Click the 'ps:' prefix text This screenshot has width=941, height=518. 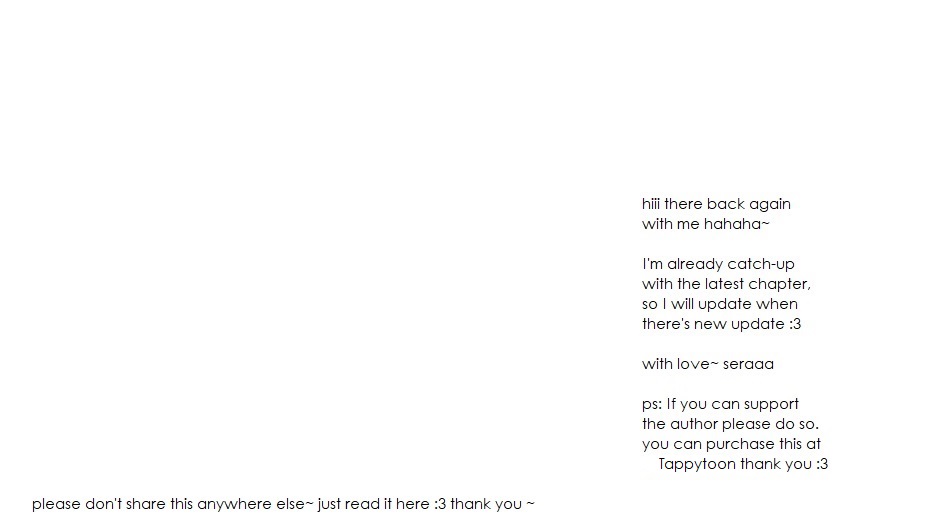click(652, 405)
